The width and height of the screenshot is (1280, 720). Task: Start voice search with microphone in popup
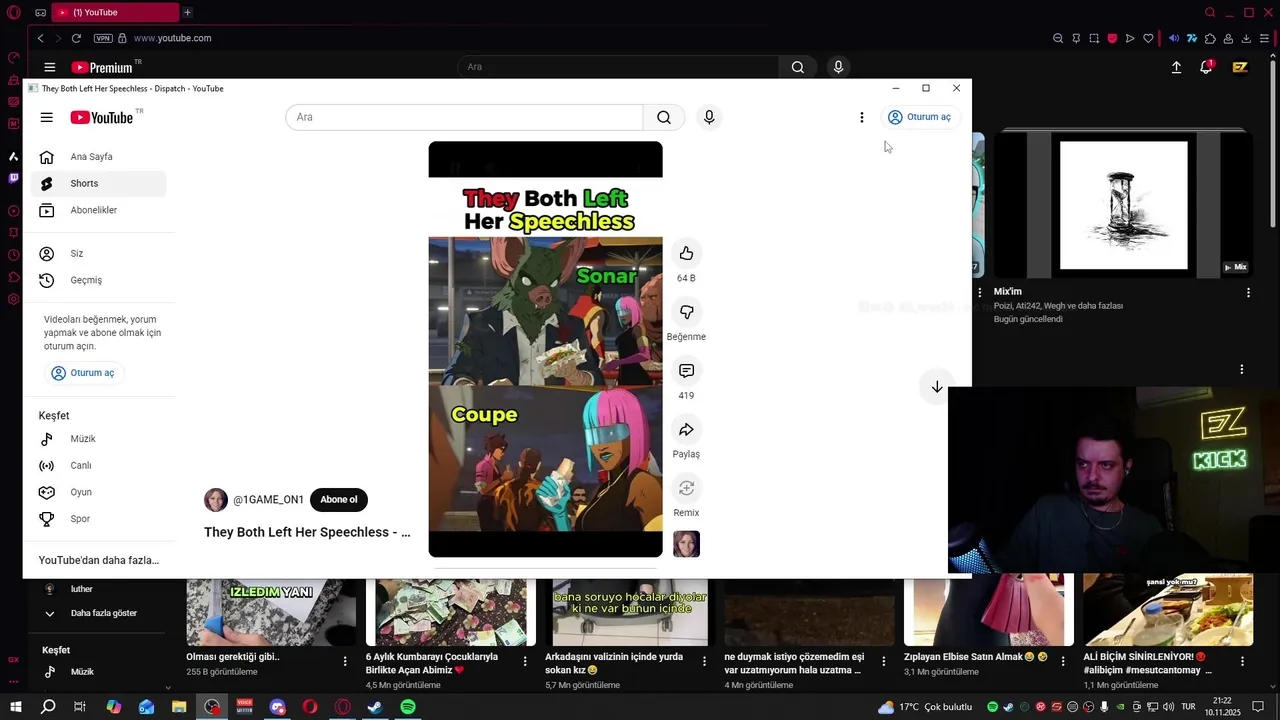coord(709,117)
